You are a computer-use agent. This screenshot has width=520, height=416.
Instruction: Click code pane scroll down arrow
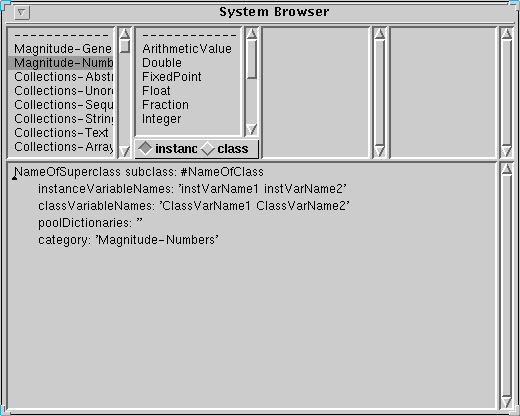point(507,402)
